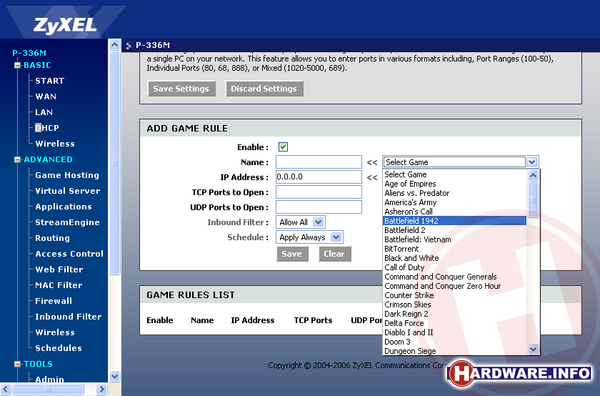
Task: Click the Save Settings button
Action: coord(181,89)
